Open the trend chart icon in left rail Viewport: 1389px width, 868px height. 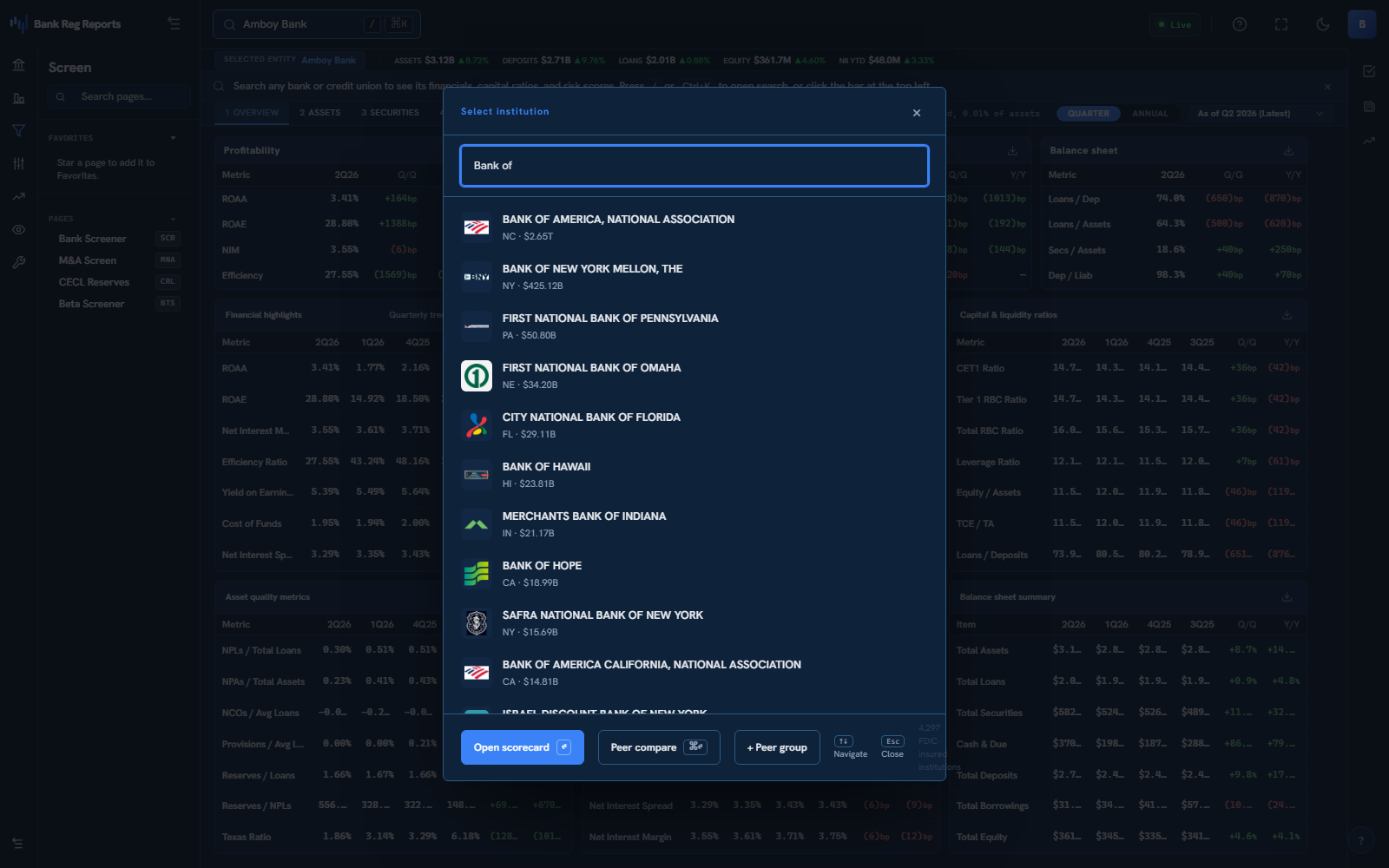point(18,197)
